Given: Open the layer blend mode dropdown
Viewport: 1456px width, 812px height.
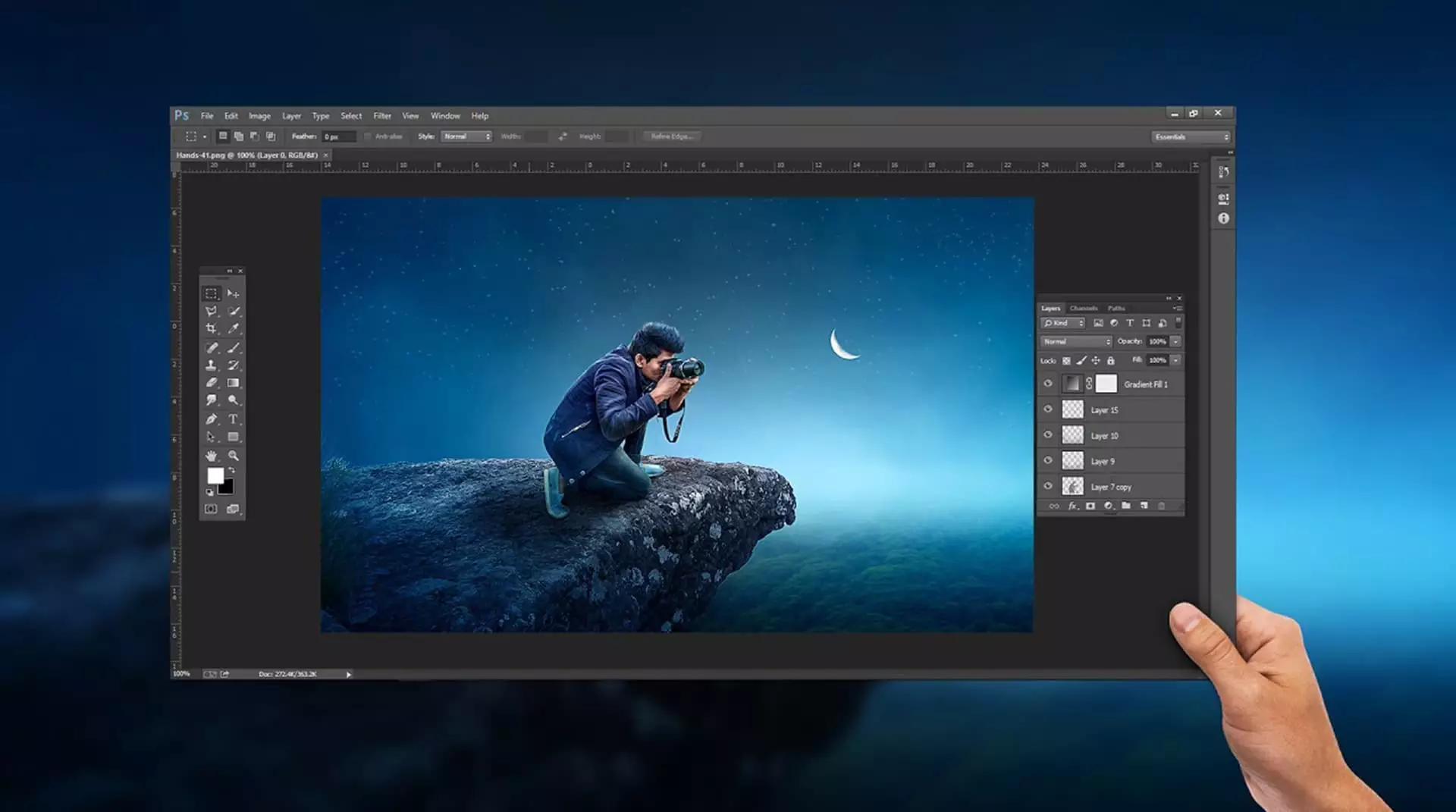Looking at the screenshot, I should (1076, 342).
